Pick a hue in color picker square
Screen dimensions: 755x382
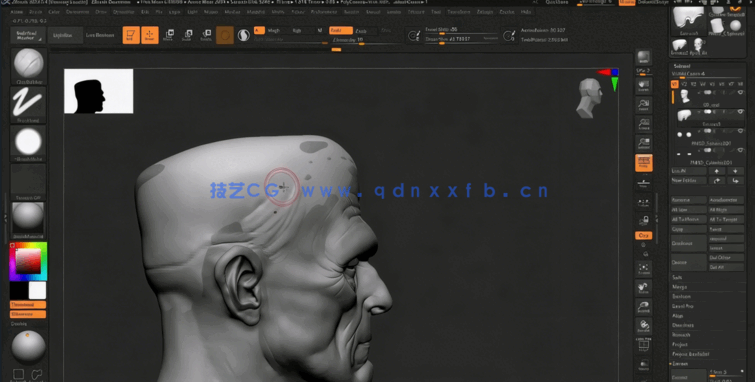pyautogui.click(x=28, y=261)
